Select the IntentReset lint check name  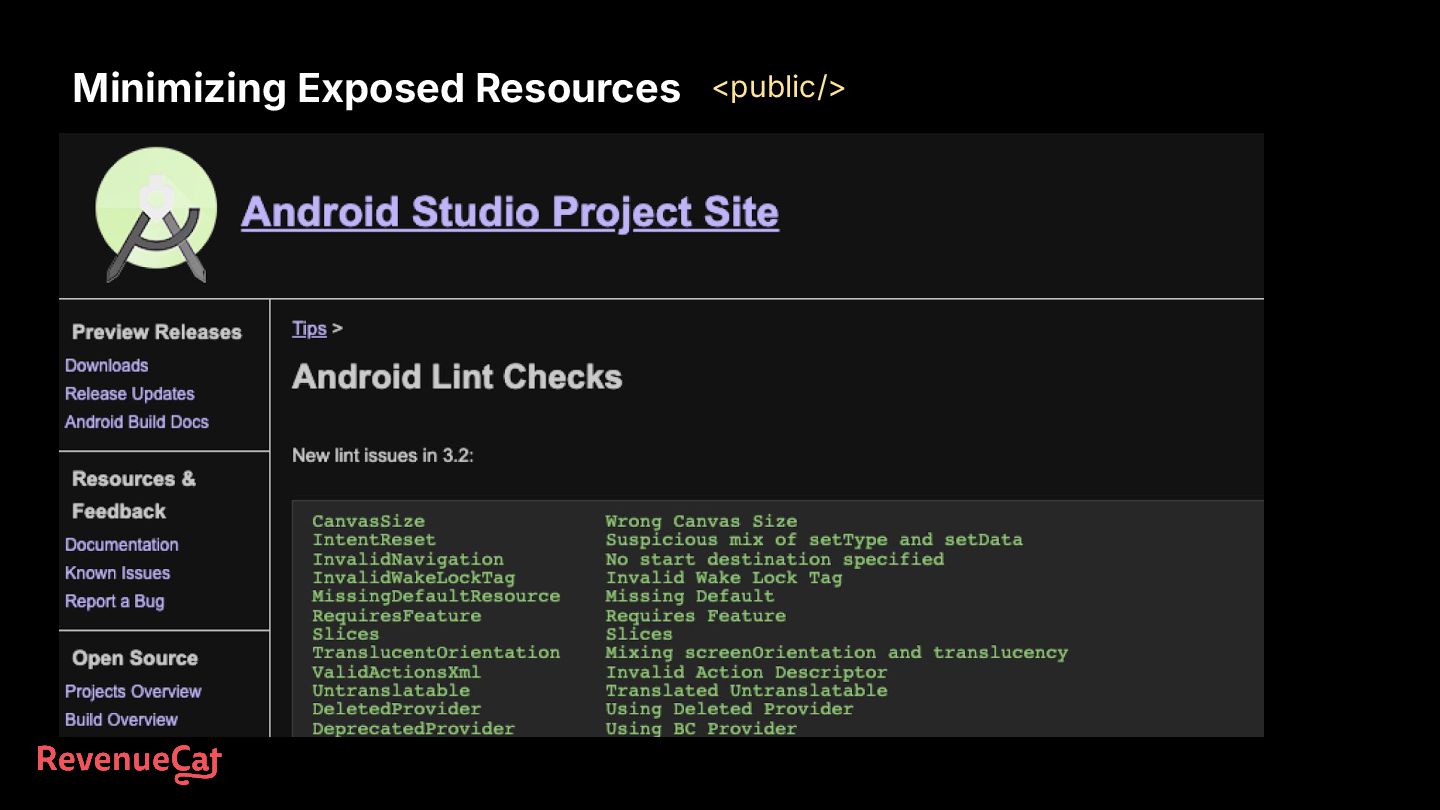pos(374,540)
